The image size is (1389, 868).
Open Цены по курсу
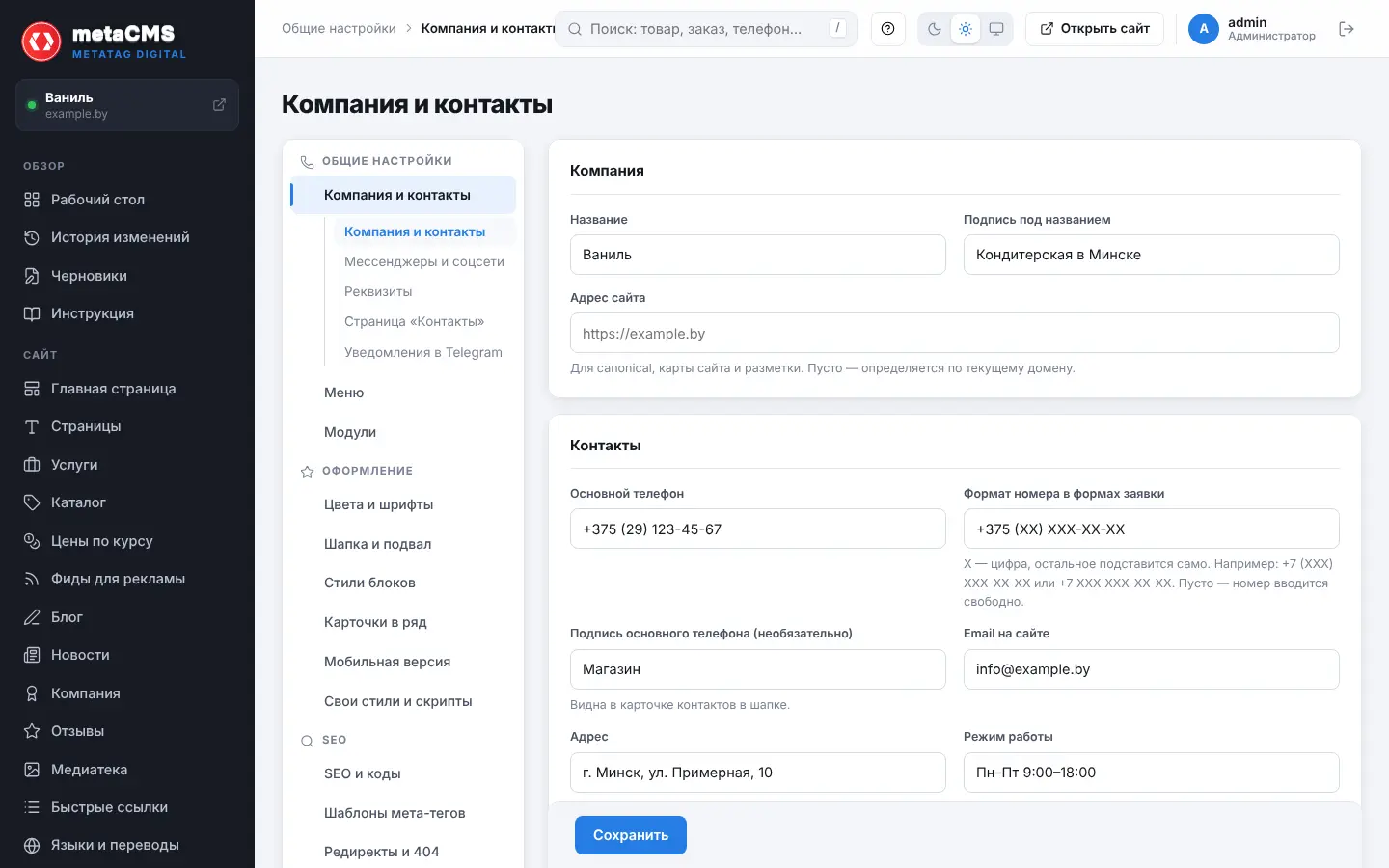coord(127,541)
